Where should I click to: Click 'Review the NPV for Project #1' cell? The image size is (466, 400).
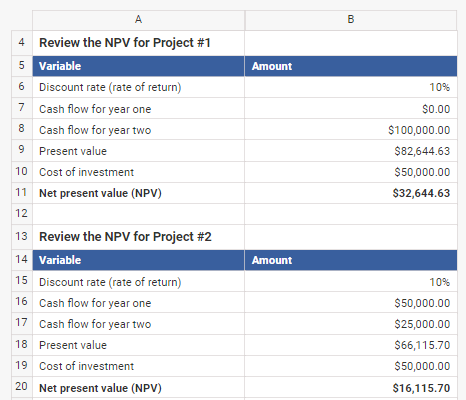[138, 43]
